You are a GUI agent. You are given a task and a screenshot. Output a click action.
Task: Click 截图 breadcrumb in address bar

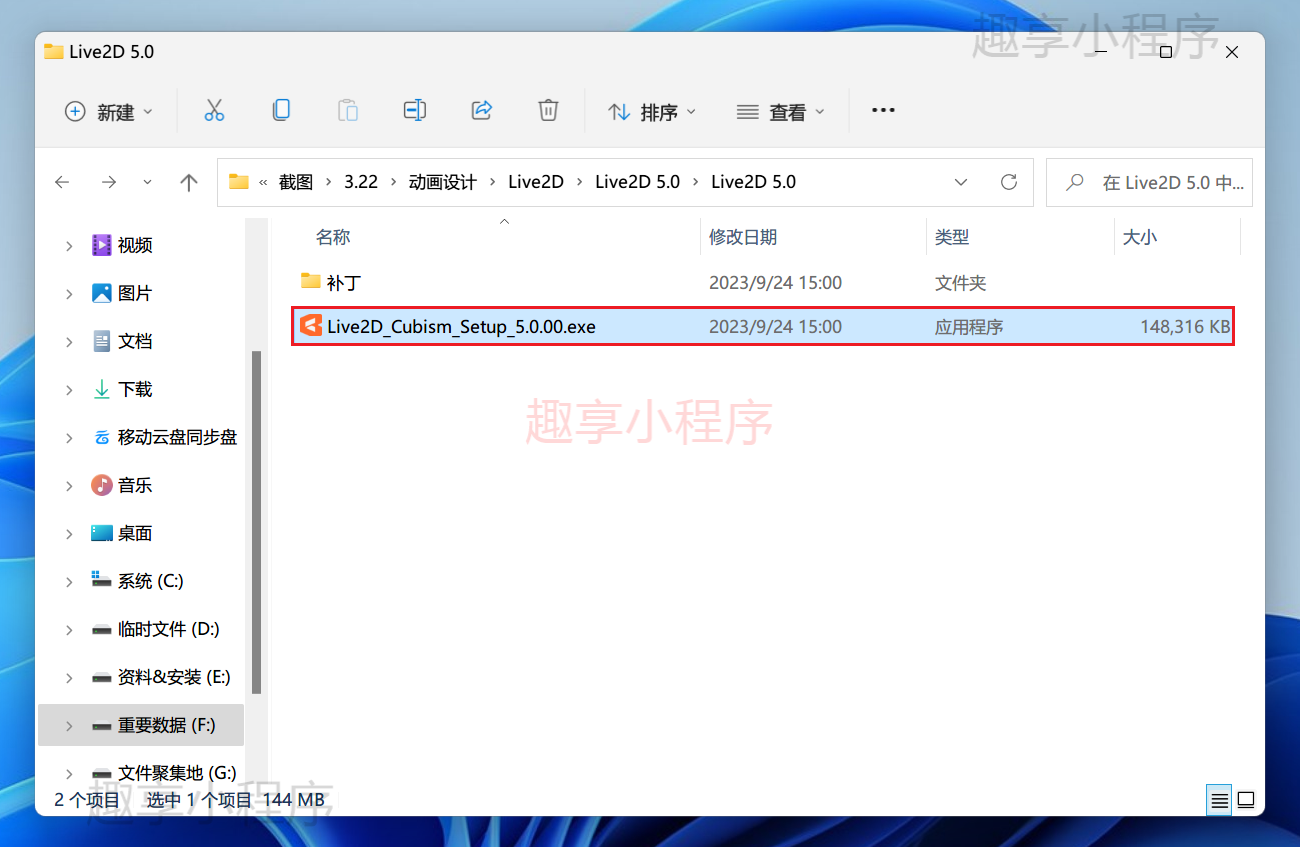(x=296, y=182)
